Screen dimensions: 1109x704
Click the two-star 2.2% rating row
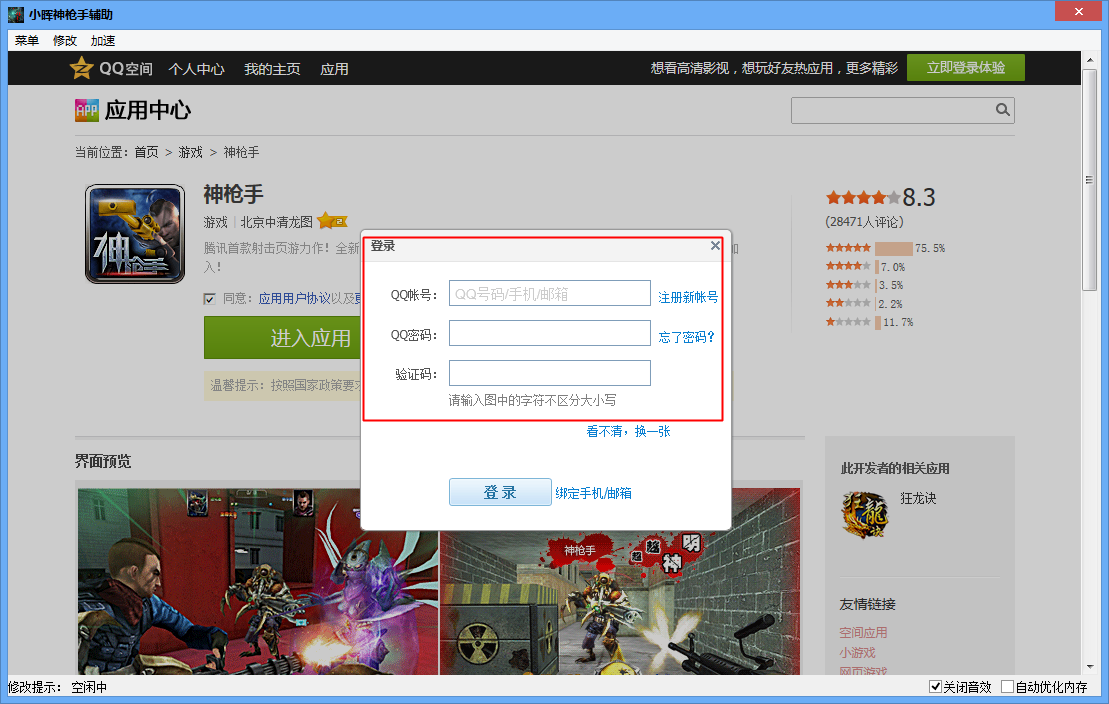pos(864,304)
